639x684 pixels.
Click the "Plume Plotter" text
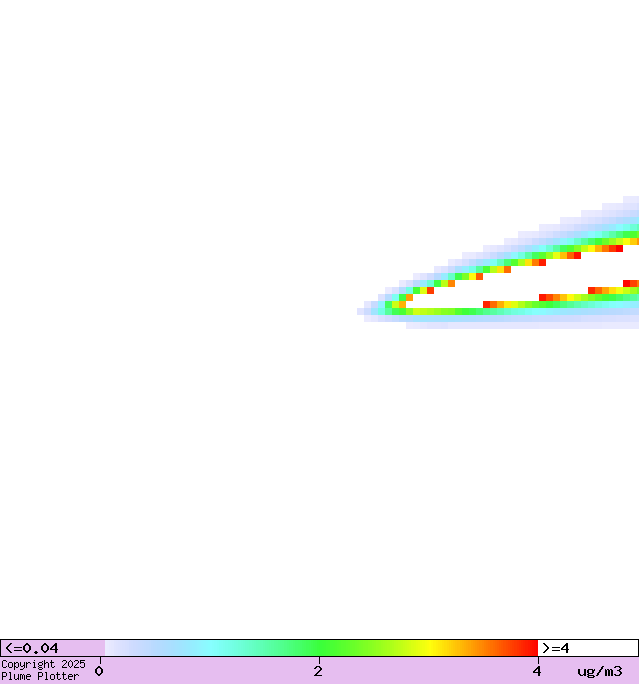pos(40,677)
